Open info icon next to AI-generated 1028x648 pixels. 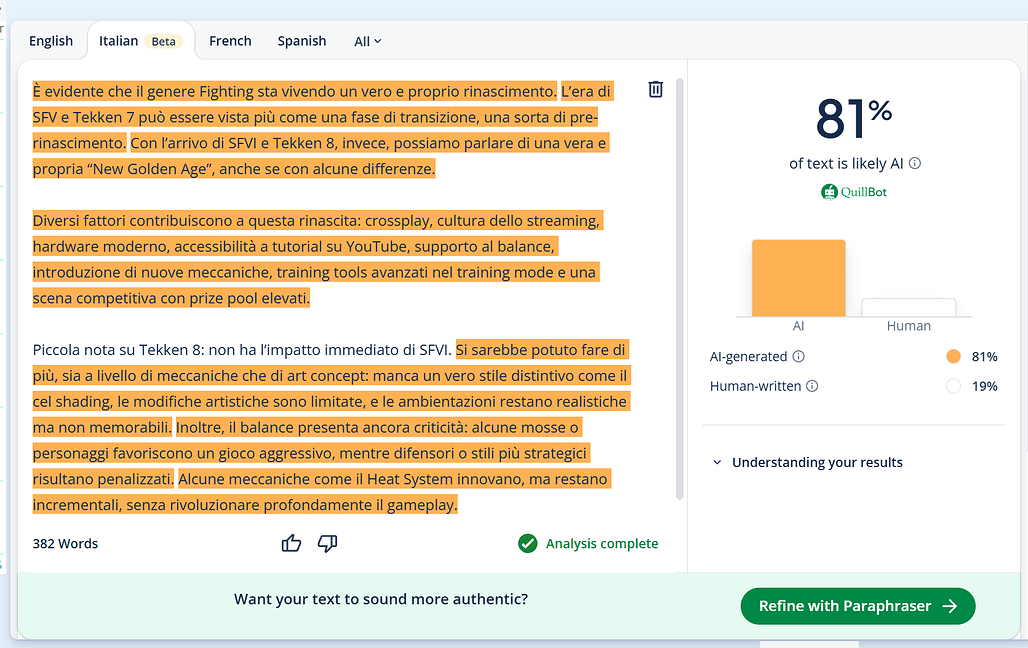point(799,356)
